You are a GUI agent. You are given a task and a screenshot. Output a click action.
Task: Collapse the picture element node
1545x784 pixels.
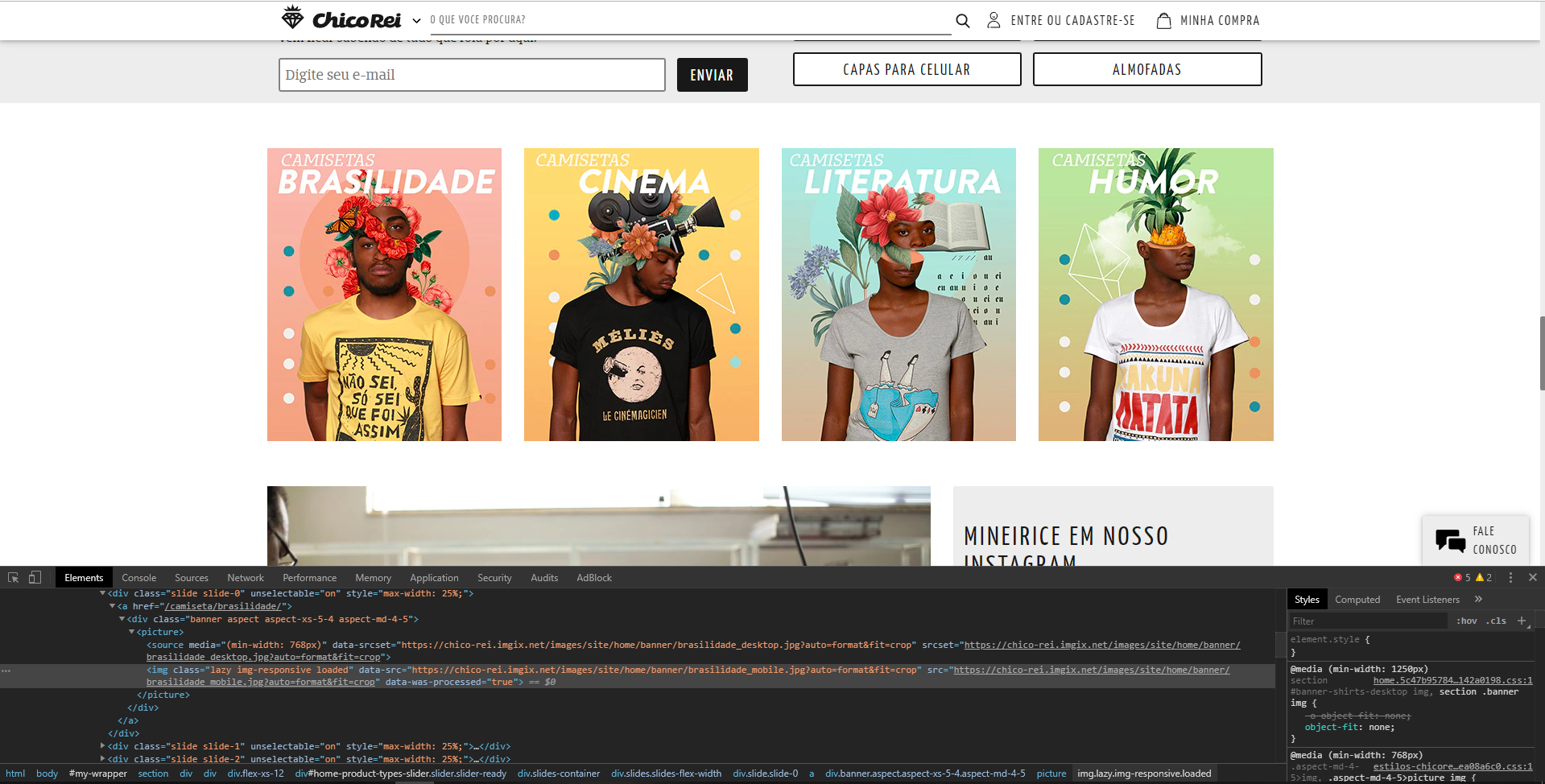(131, 631)
